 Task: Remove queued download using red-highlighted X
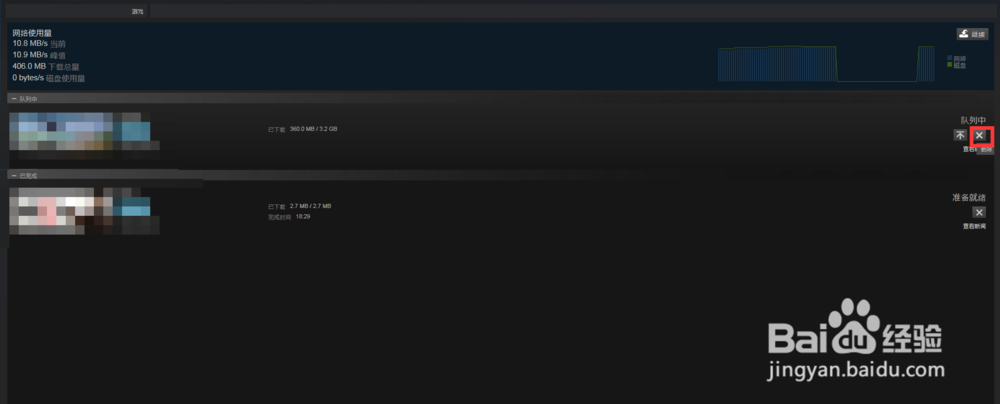pyautogui.click(x=980, y=135)
